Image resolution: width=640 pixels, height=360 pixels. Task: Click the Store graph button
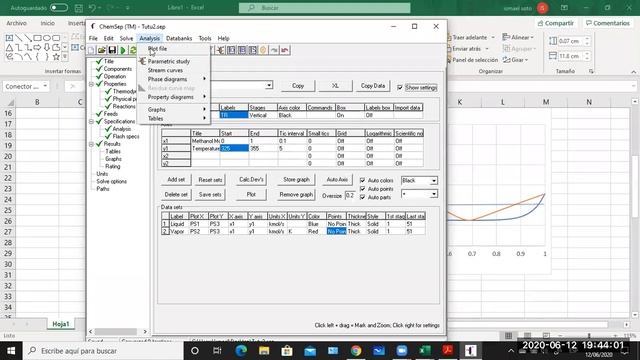click(296, 180)
